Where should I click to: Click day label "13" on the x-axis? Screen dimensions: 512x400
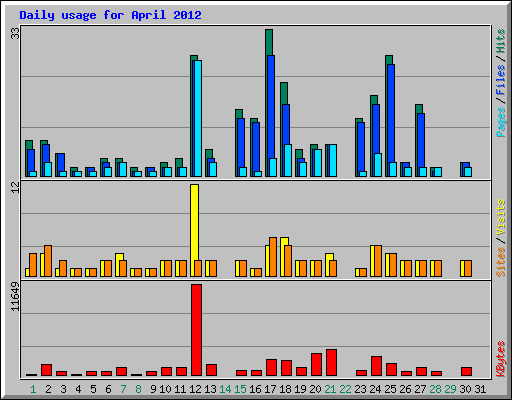click(x=210, y=389)
